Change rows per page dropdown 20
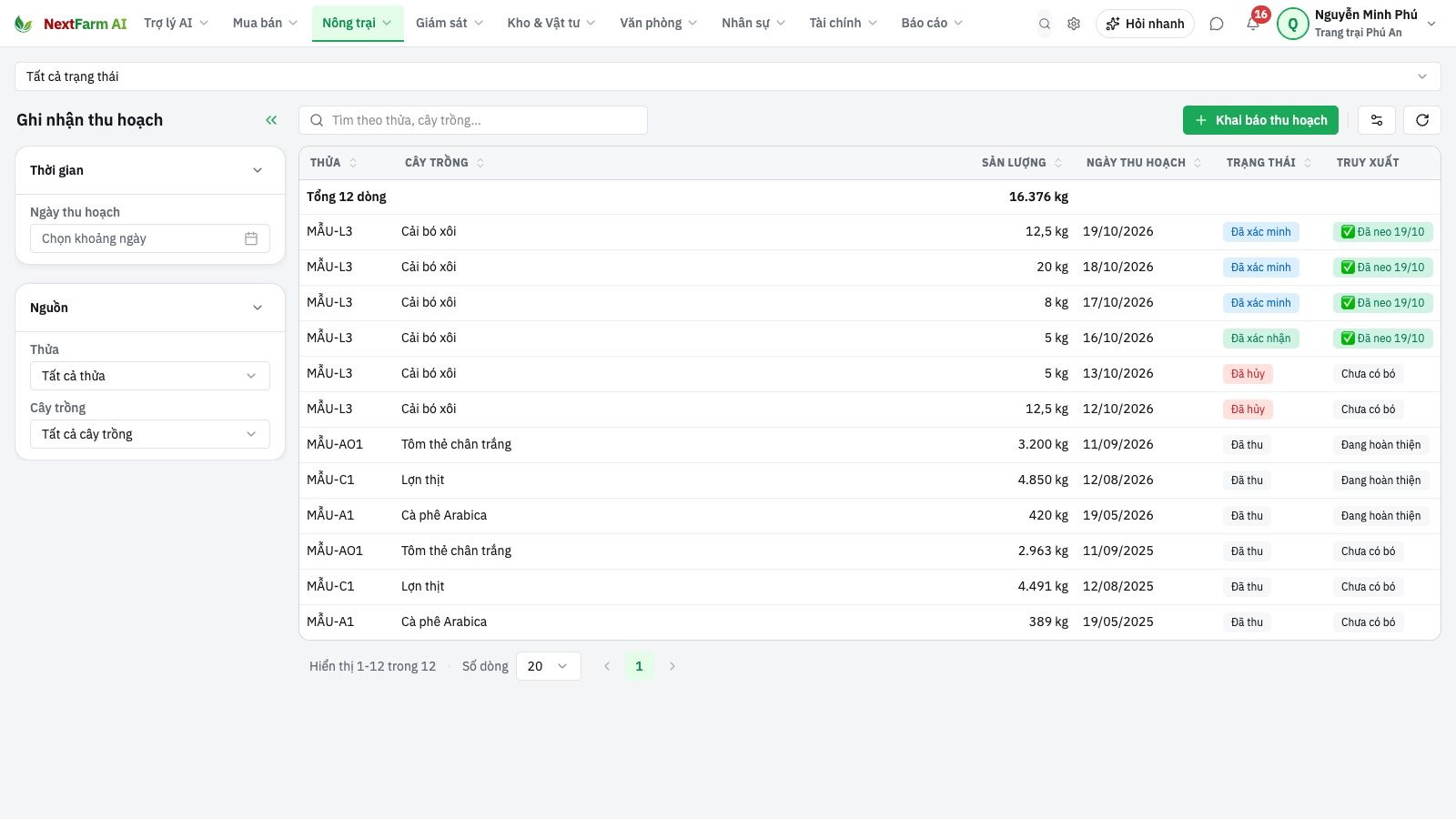This screenshot has width=1456, height=819. [549, 666]
